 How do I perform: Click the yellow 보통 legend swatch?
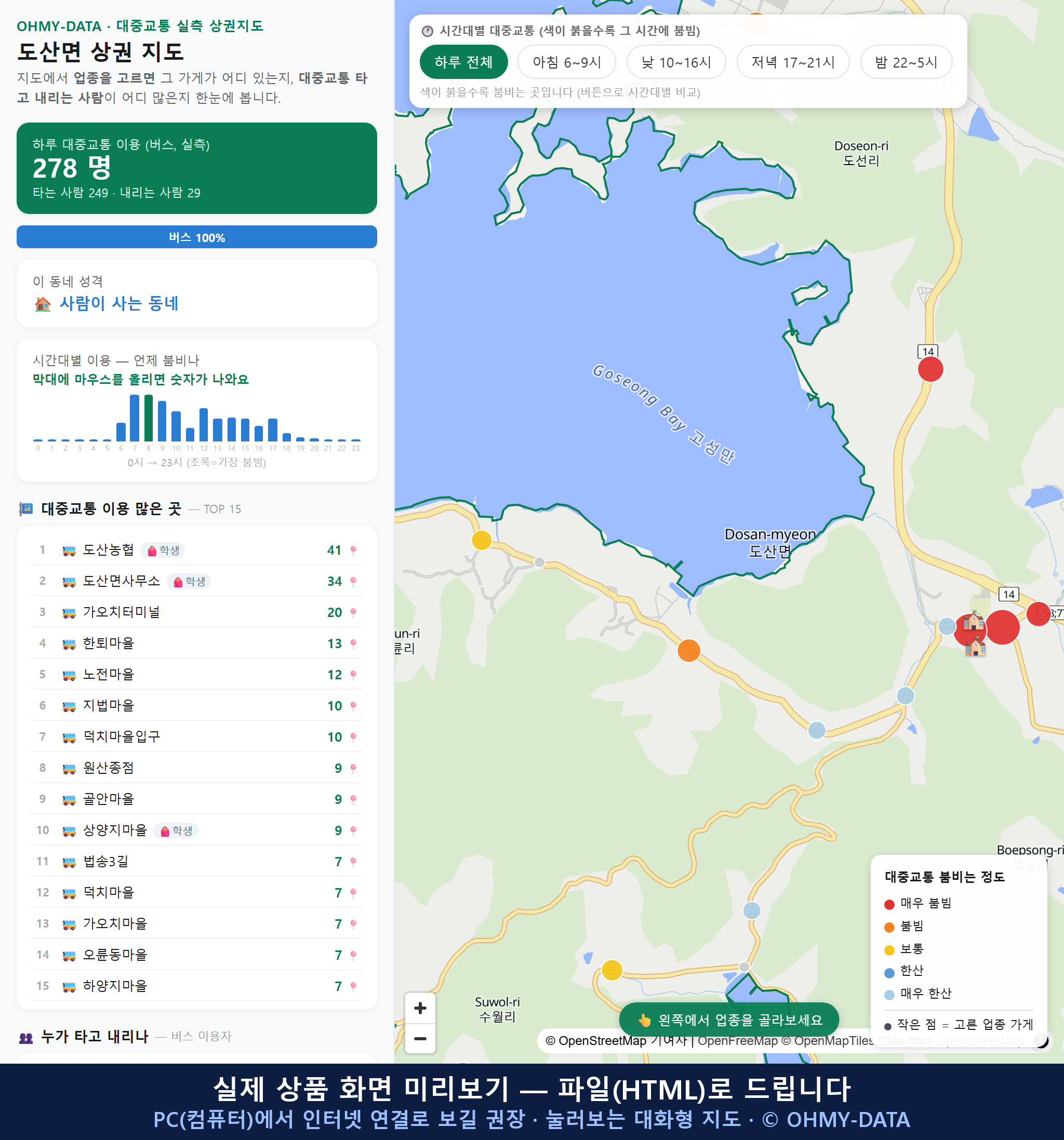tap(889, 950)
